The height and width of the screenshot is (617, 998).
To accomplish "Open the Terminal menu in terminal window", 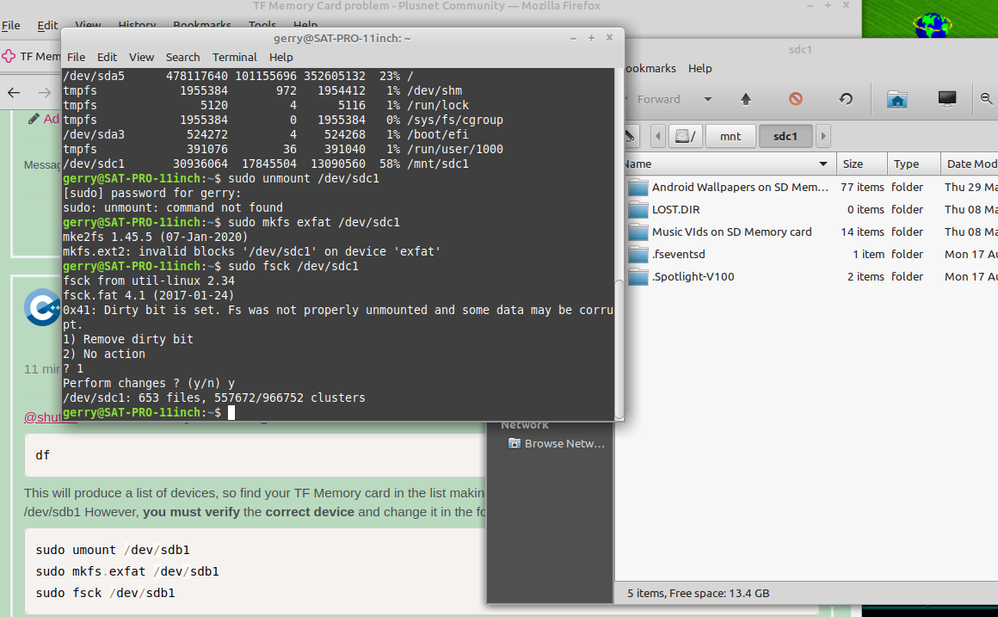I will (234, 57).
